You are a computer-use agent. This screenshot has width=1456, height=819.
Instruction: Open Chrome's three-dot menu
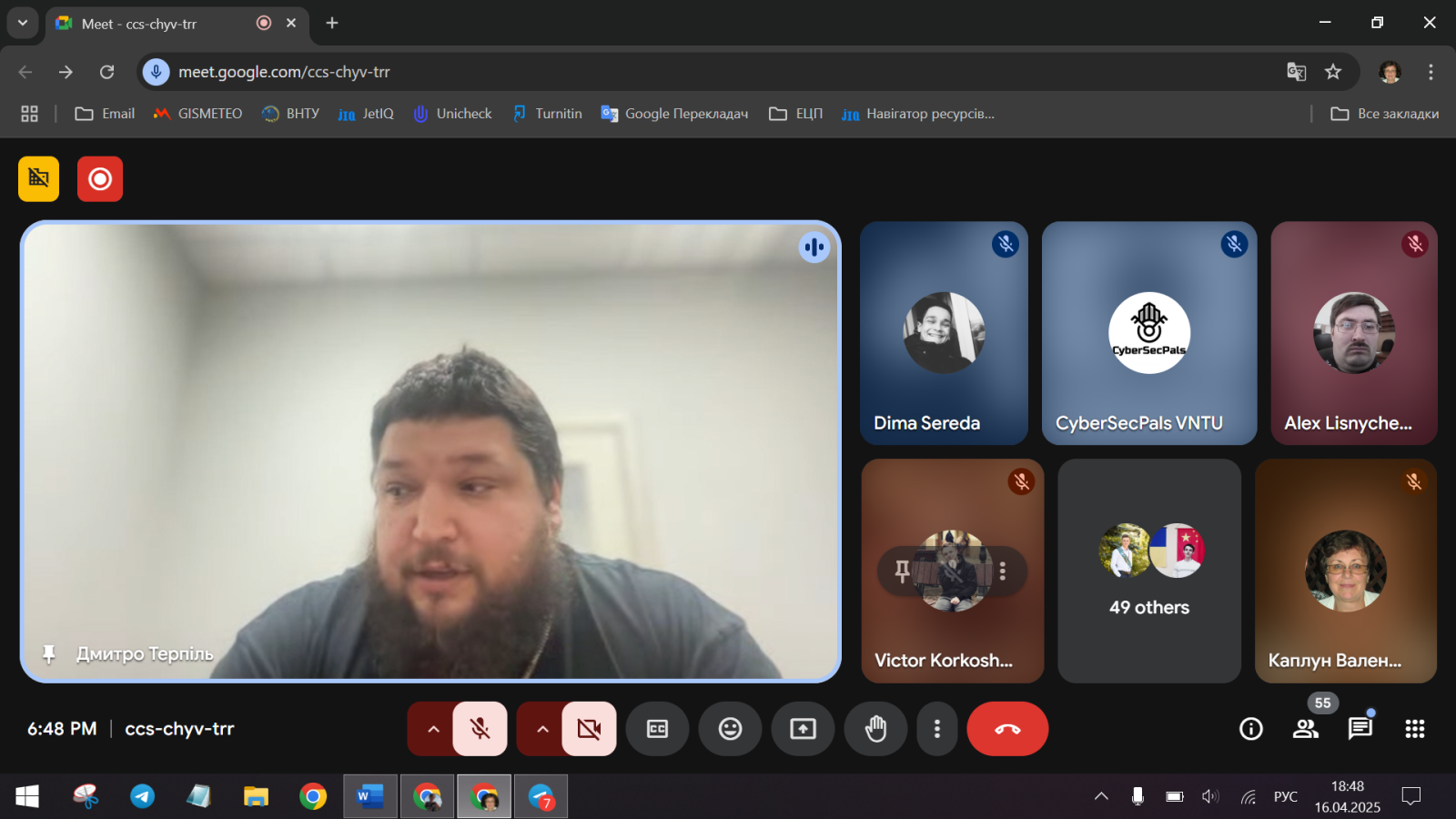(x=1431, y=72)
